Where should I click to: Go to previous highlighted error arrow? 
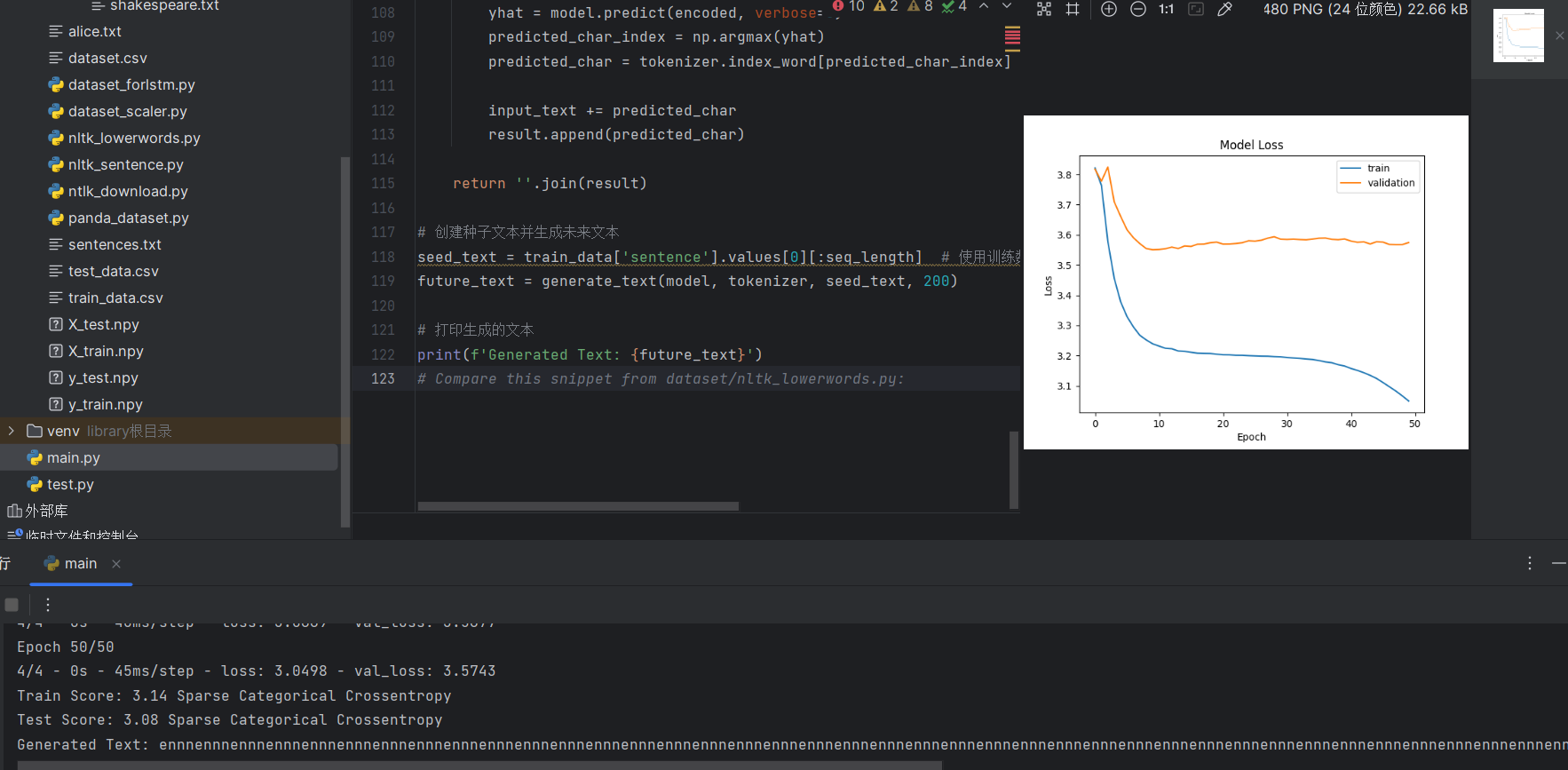[984, 6]
